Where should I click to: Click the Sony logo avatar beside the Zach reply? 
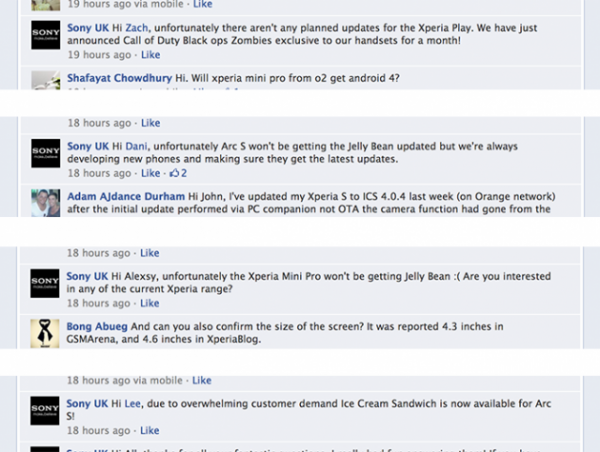pos(46,39)
